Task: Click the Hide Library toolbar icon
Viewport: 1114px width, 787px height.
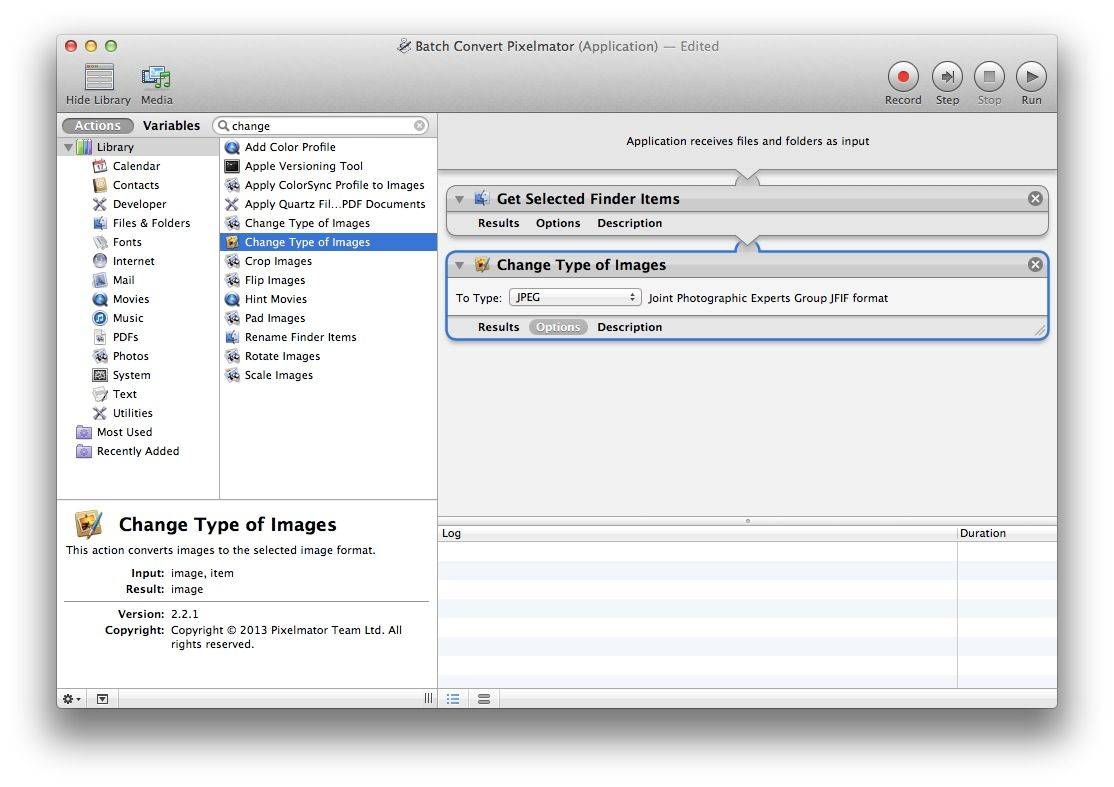Action: (98, 77)
